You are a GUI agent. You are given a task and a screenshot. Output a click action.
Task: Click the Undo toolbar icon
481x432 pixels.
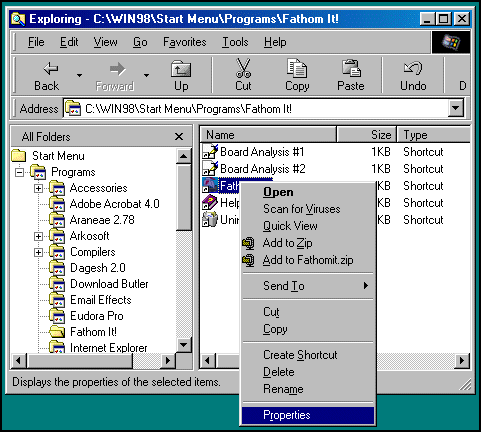pyautogui.click(x=413, y=68)
